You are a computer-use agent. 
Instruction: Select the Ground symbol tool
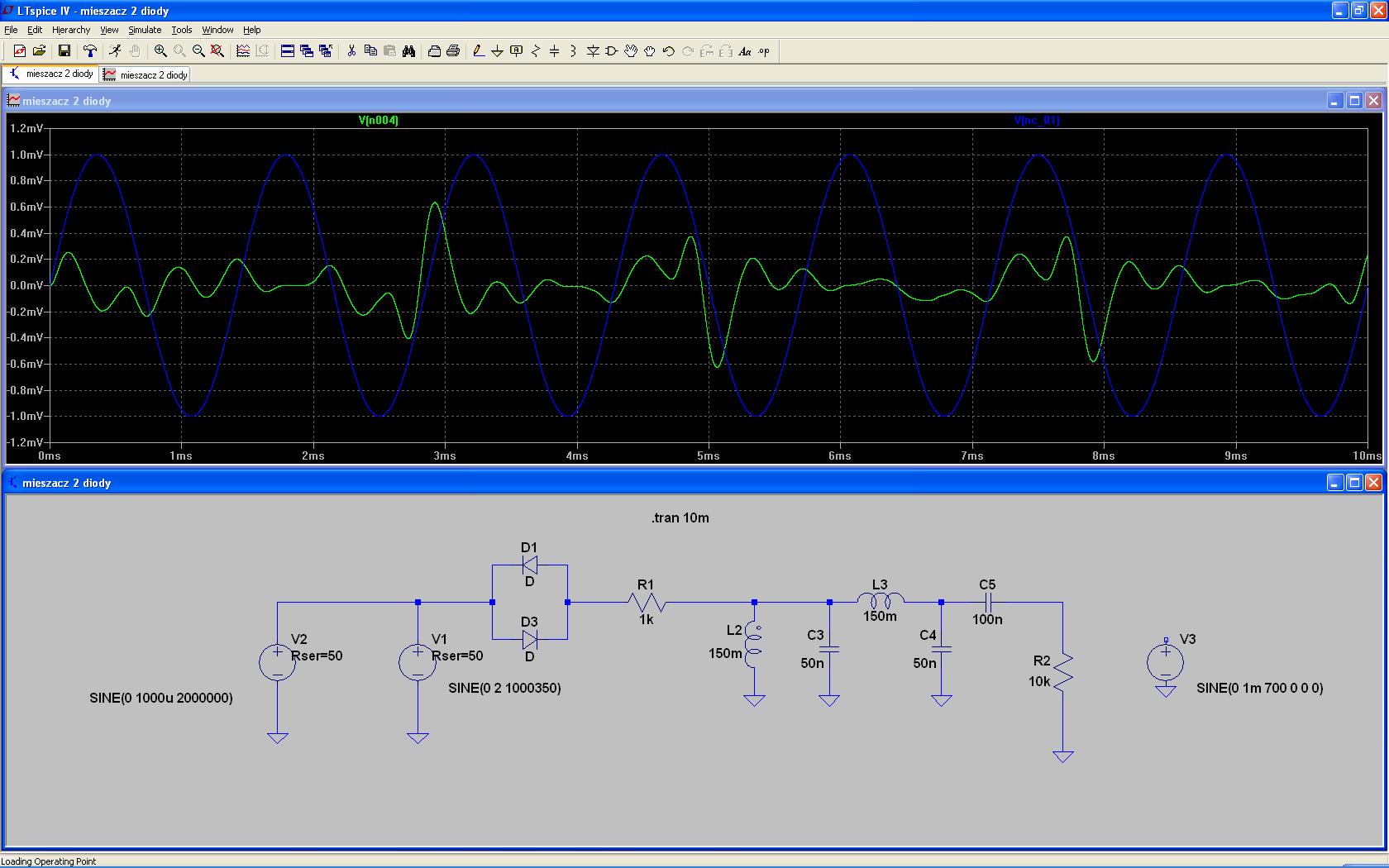(497, 51)
